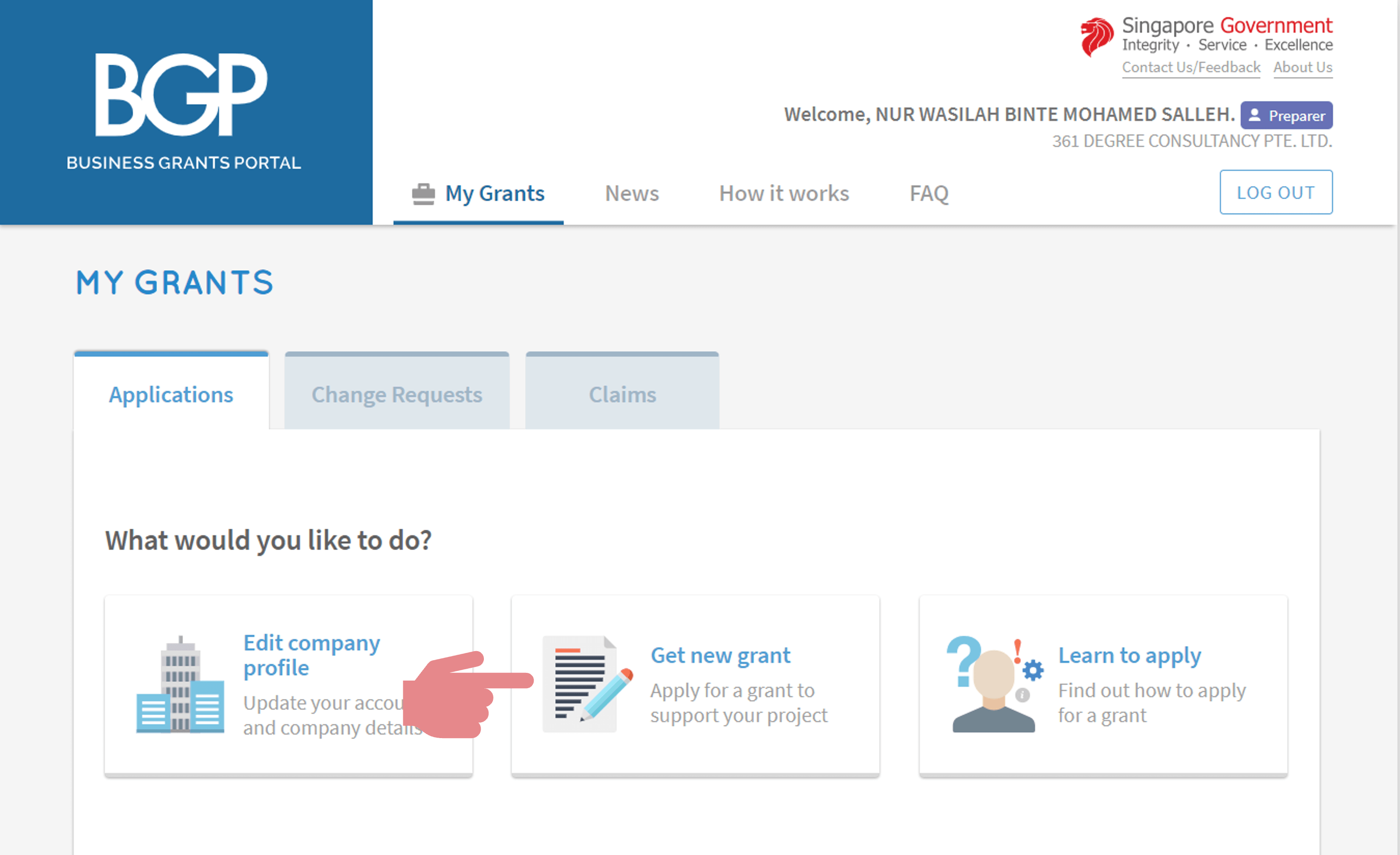Click the Get new grant heading
This screenshot has width=1400, height=855.
click(720, 656)
